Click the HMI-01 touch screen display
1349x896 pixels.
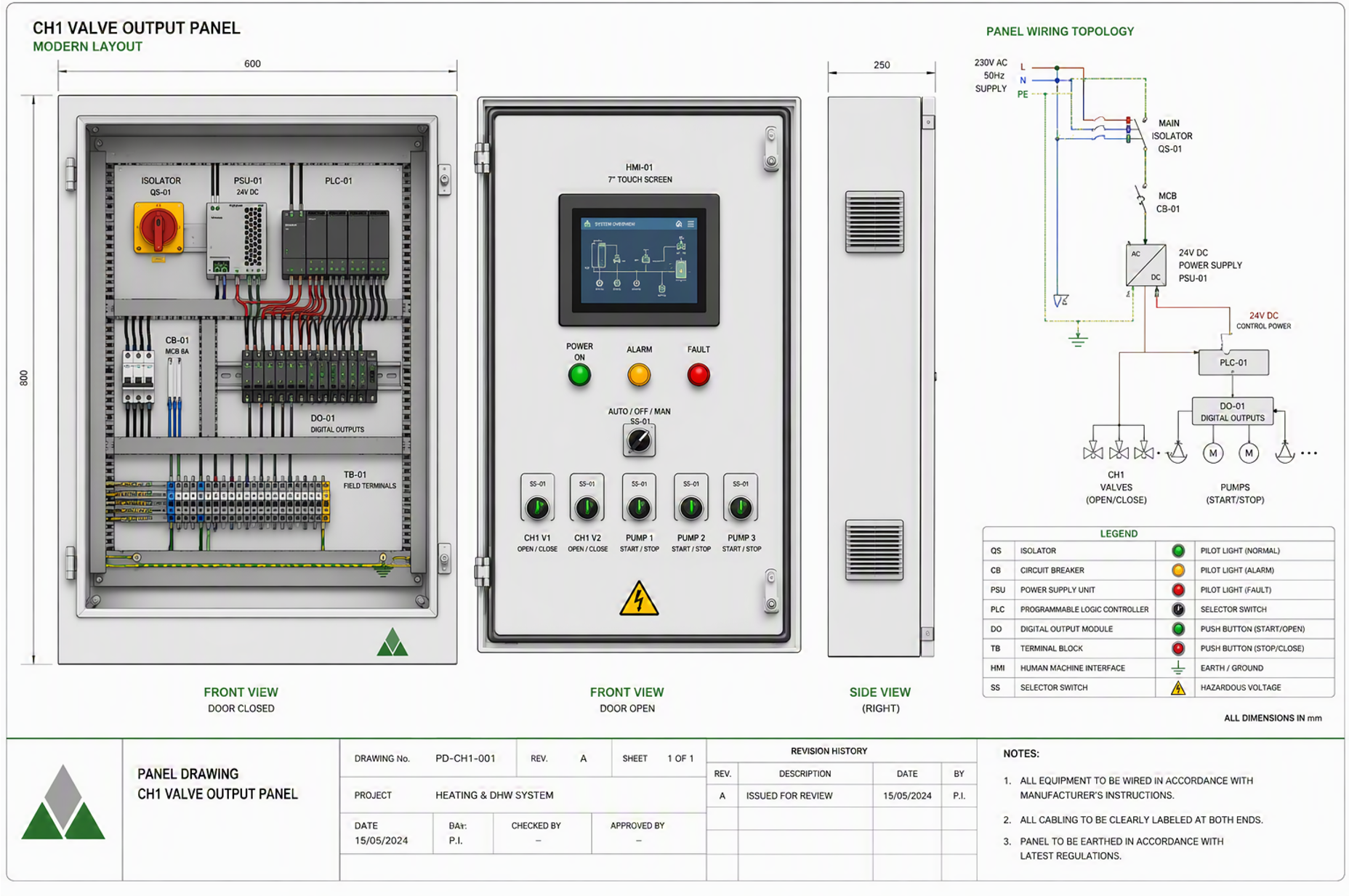639,259
